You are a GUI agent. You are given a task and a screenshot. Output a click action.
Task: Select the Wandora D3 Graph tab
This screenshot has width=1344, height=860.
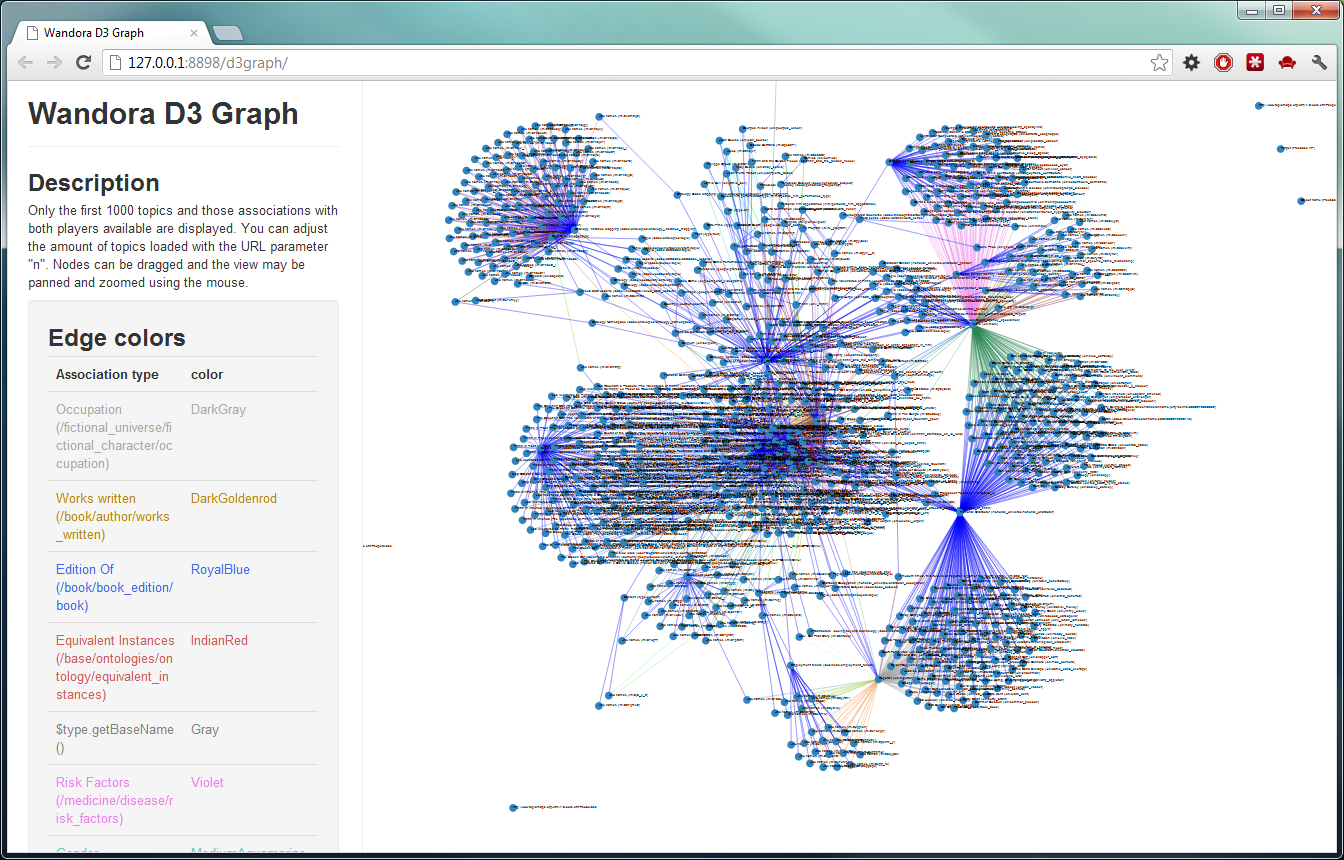[100, 33]
